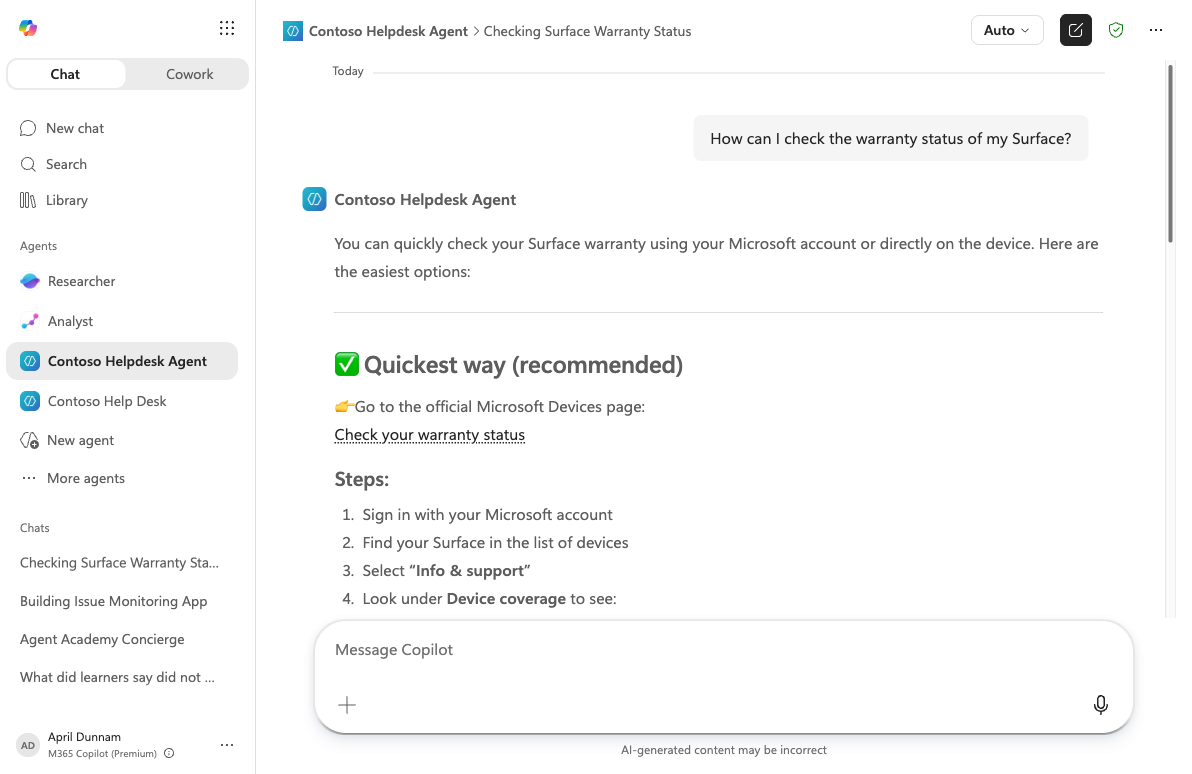The height and width of the screenshot is (774, 1192).
Task: Open chat Checking Surface Warranty Sta...
Action: 119,563
